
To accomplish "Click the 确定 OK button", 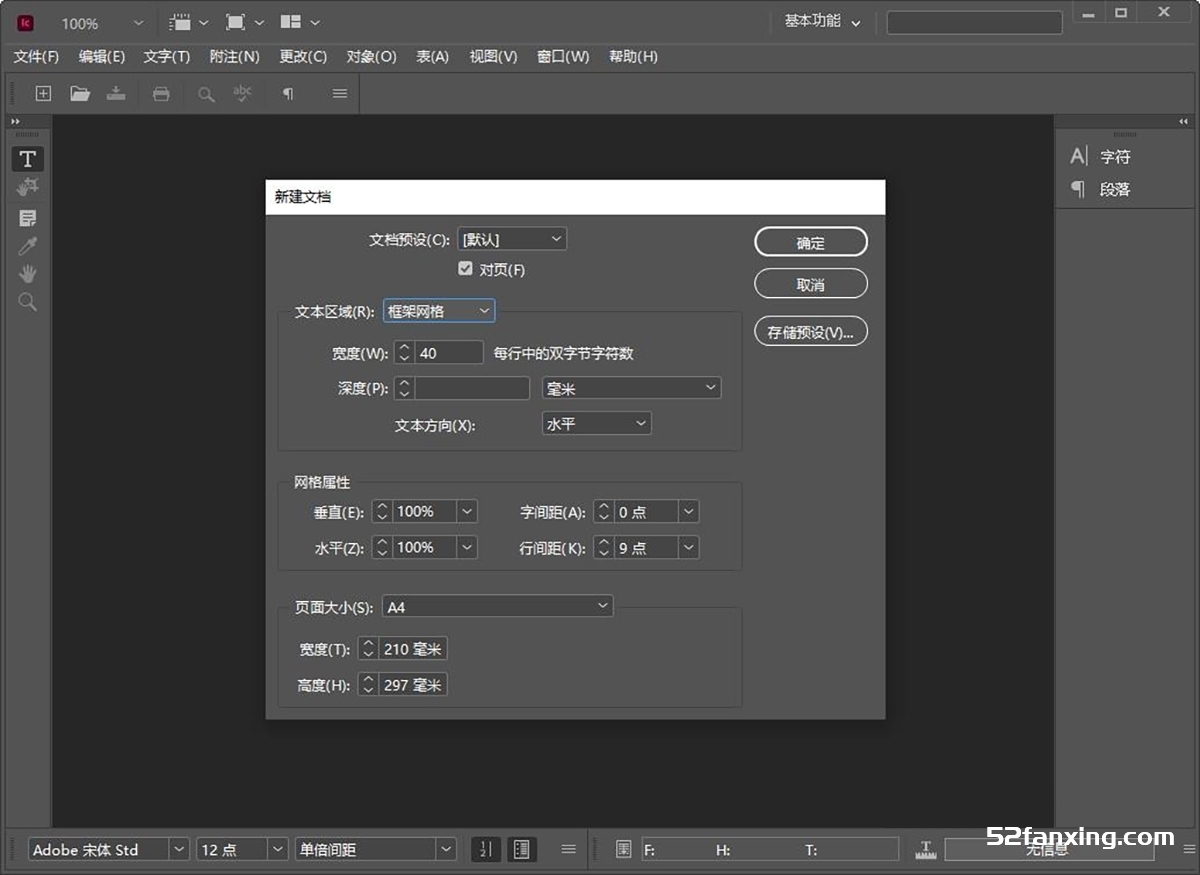I will [811, 242].
